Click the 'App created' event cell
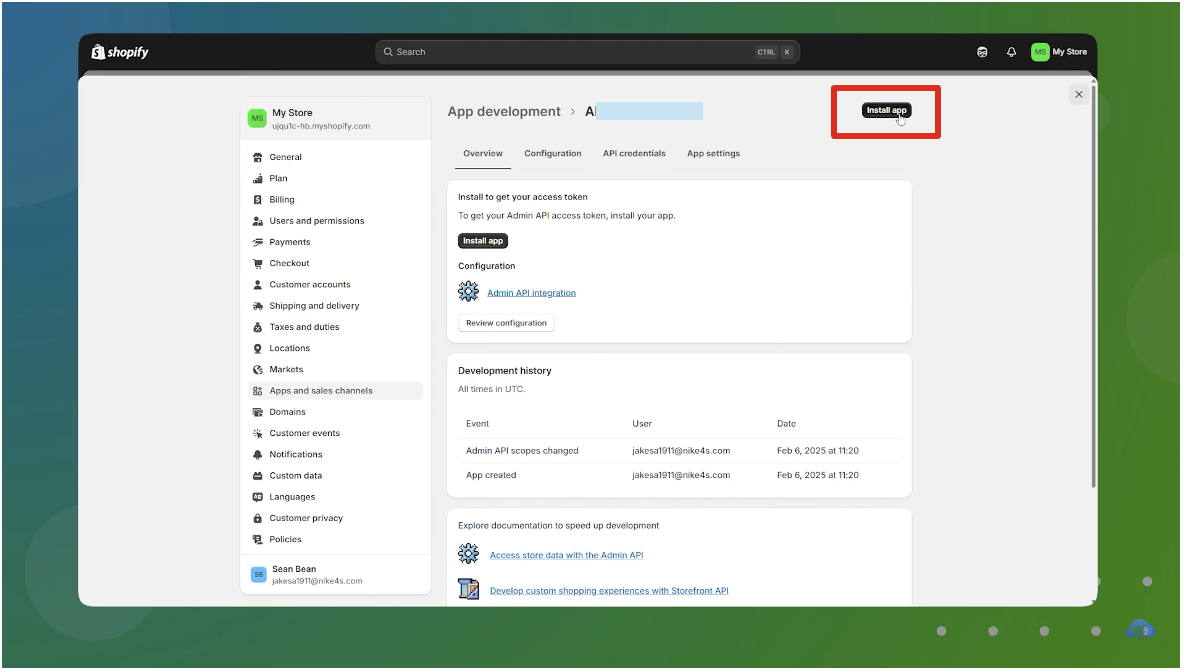Image resolution: width=1184 pixels, height=672 pixels. pyautogui.click(x=491, y=475)
